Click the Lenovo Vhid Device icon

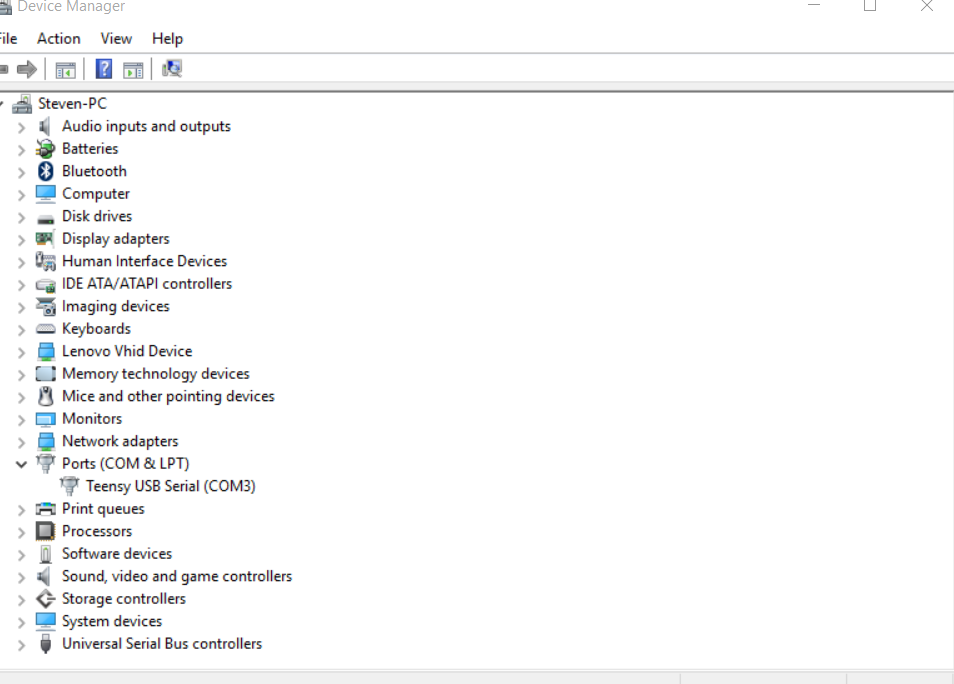point(46,352)
